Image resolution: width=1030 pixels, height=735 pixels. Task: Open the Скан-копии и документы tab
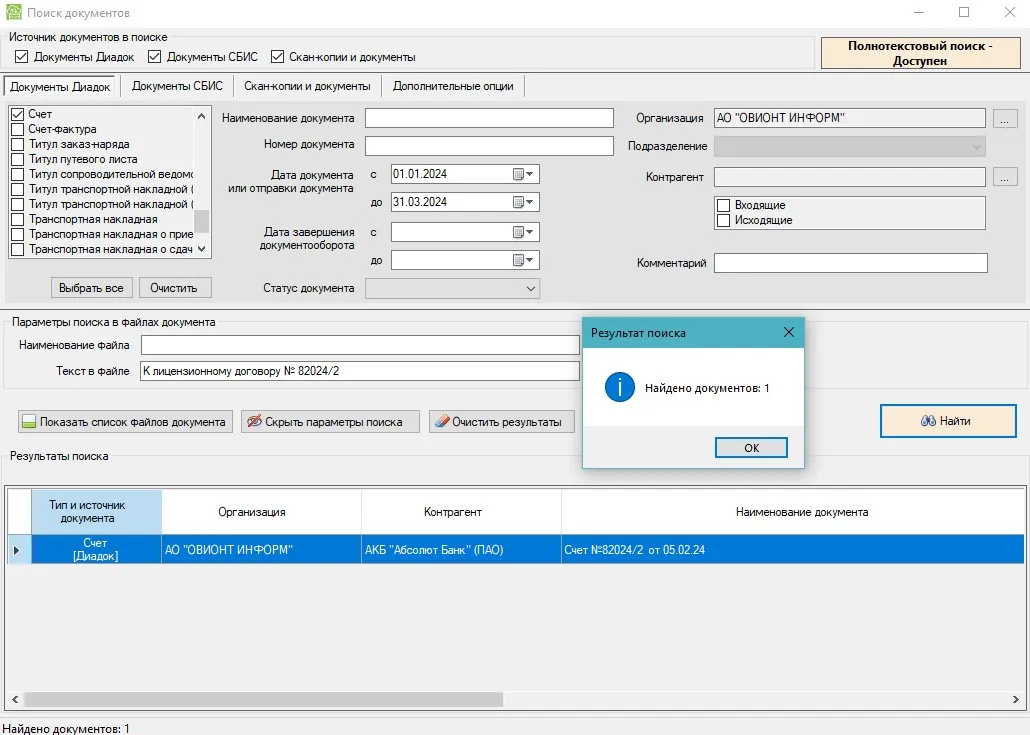pos(307,86)
